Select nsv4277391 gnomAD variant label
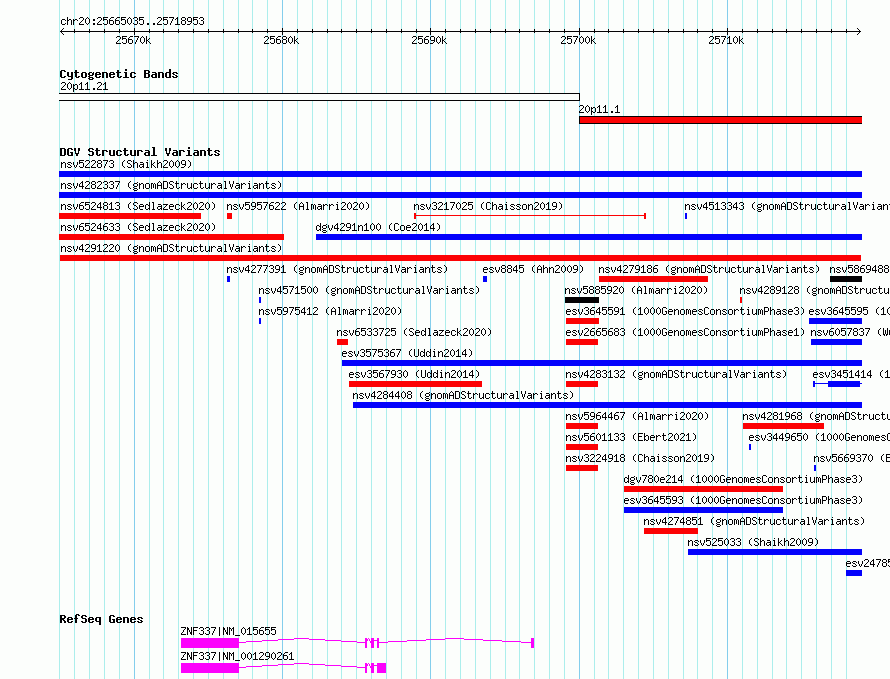The image size is (890, 679). pos(337,269)
